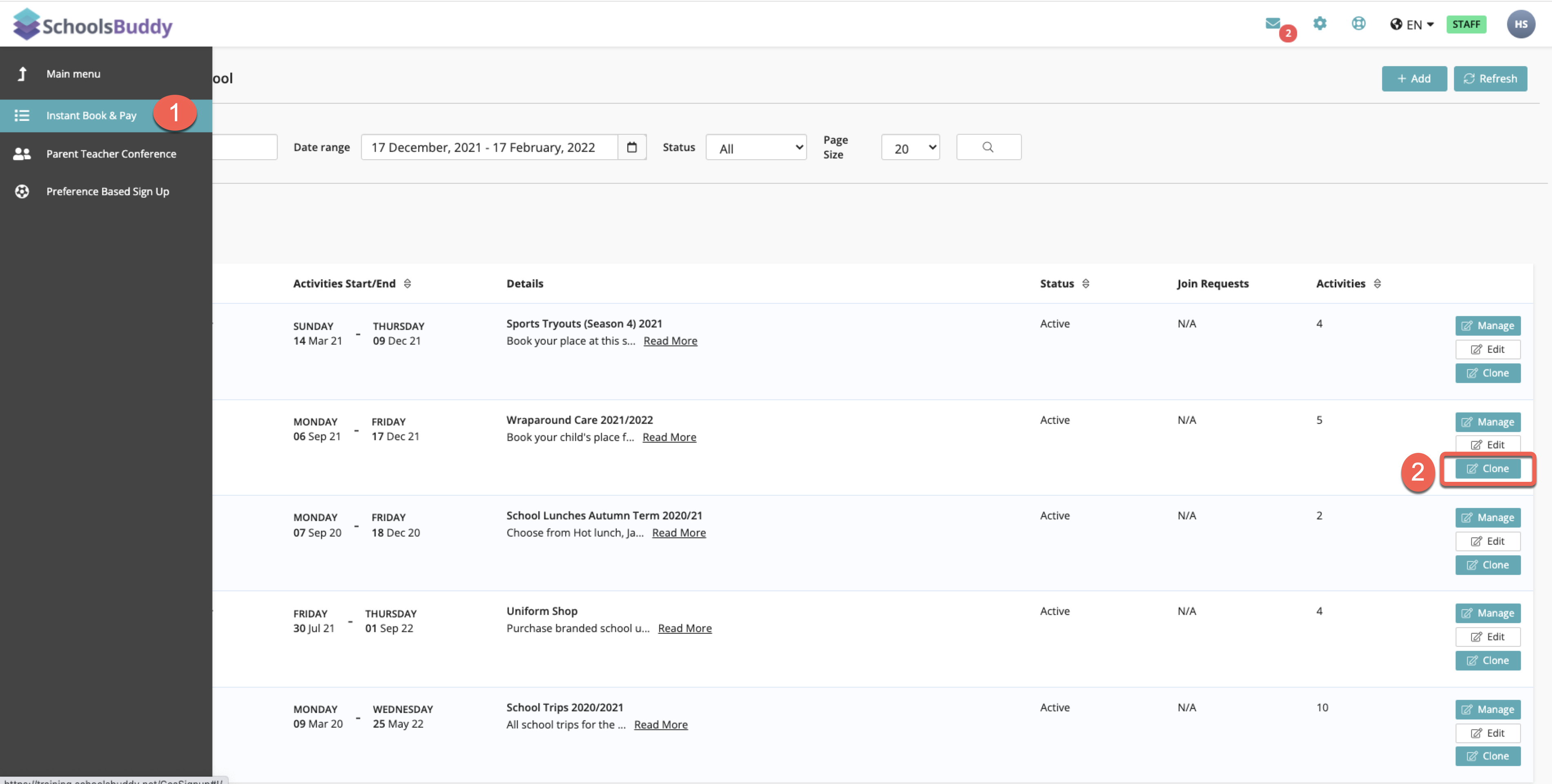Sort by Activities Start/End column arrows
1552x784 pixels.
407,284
